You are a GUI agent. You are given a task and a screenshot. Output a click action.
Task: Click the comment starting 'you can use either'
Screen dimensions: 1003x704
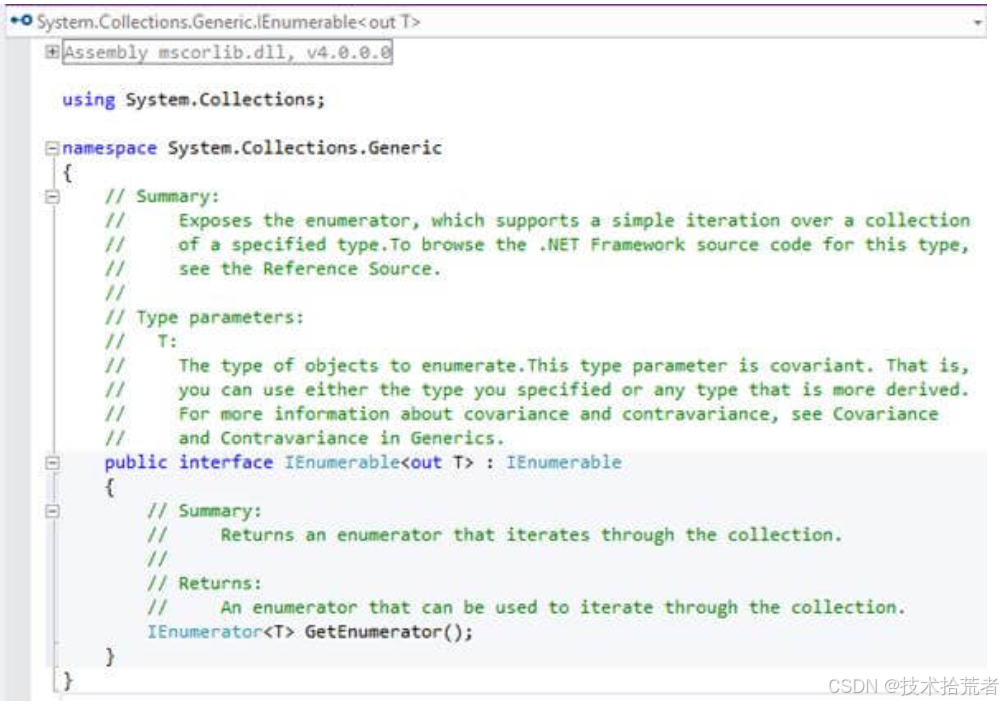click(574, 390)
